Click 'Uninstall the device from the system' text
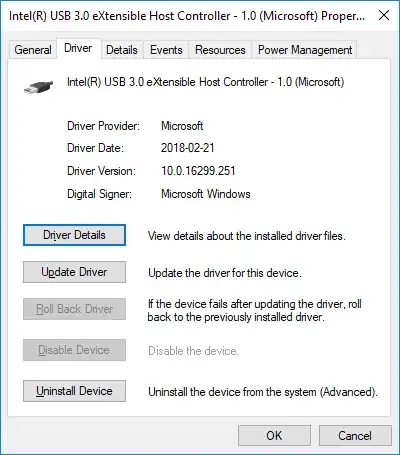 pos(263,392)
